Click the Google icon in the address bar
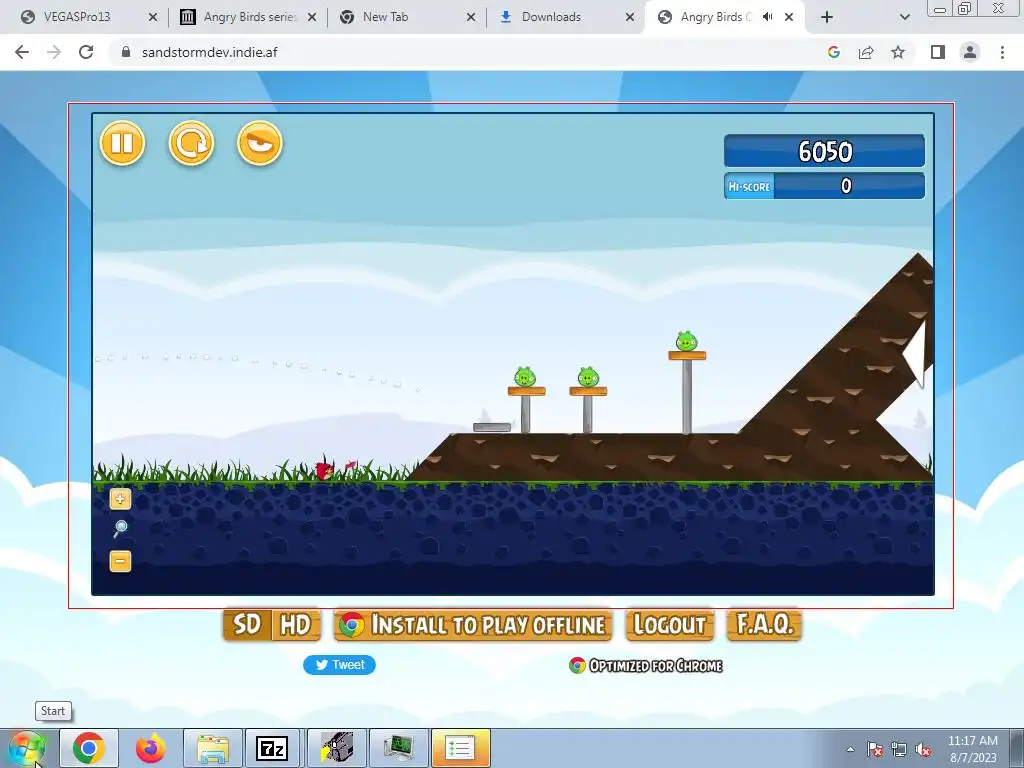 (x=833, y=52)
